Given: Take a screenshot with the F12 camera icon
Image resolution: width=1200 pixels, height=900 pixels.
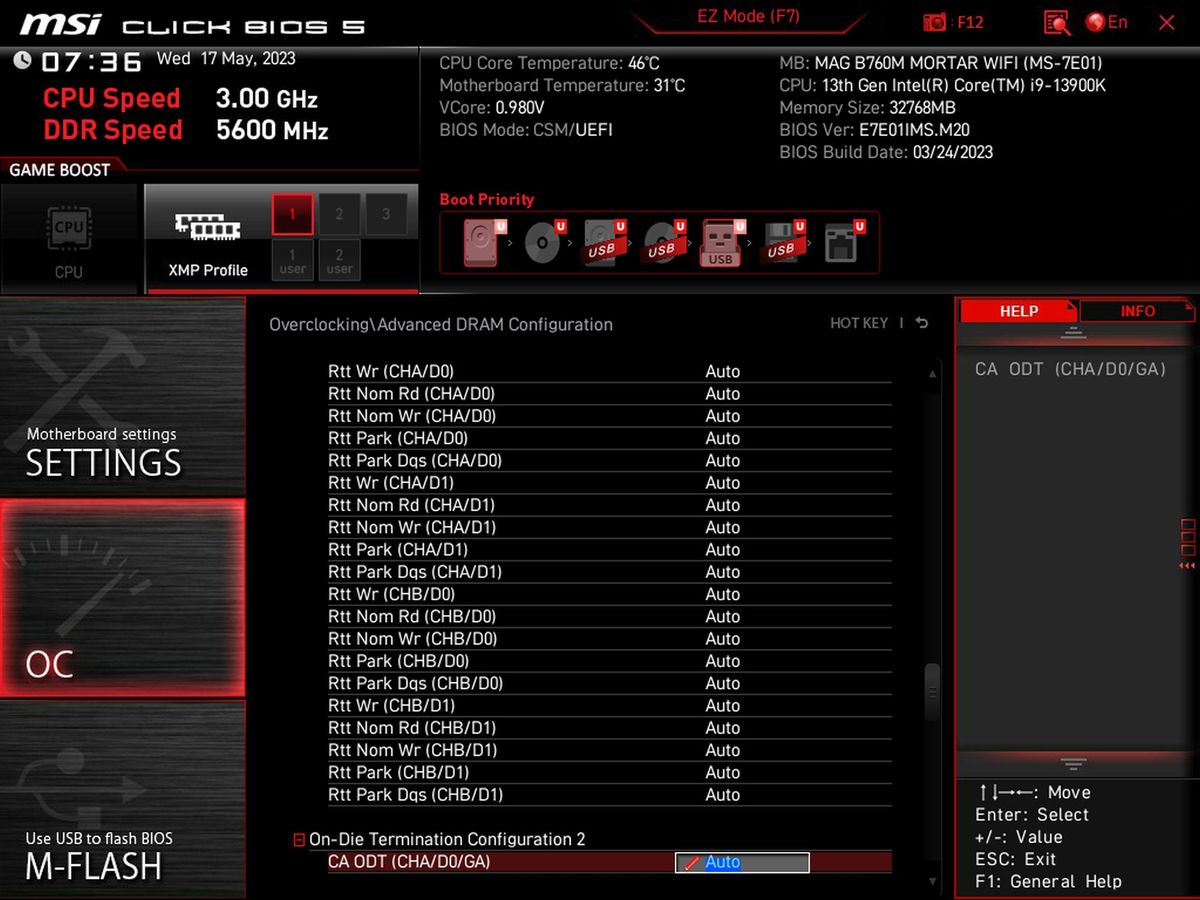Looking at the screenshot, I should [935, 22].
